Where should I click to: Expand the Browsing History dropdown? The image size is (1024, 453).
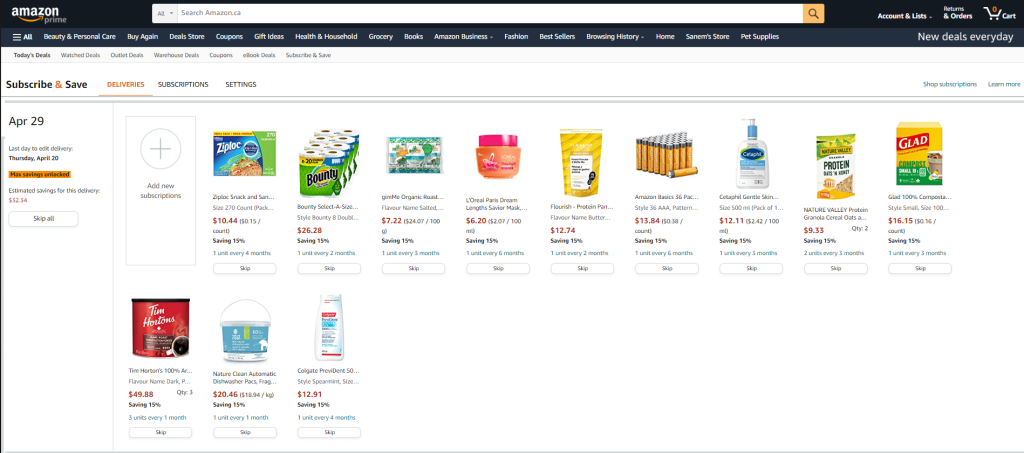(615, 37)
